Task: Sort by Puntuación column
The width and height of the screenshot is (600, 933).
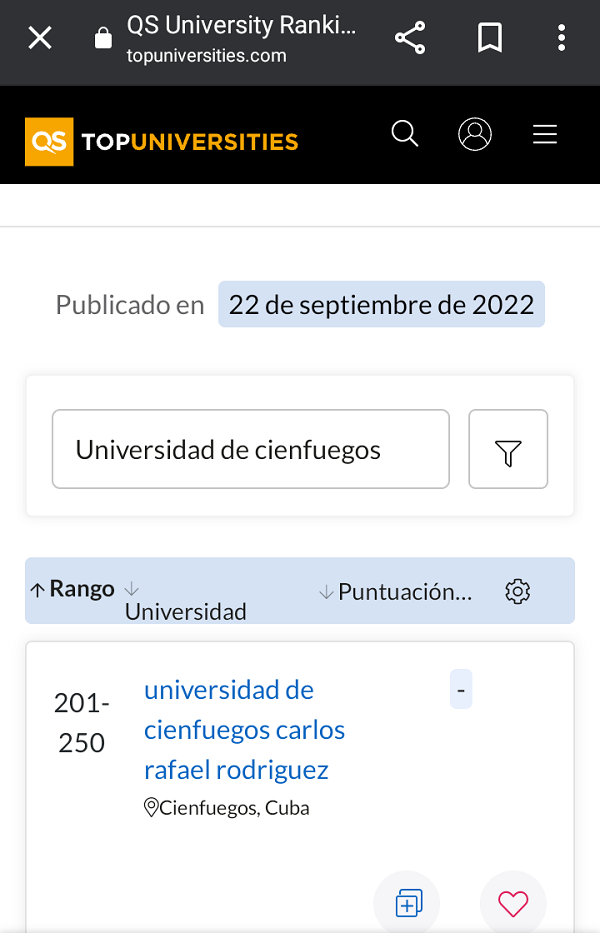Action: click(x=396, y=592)
